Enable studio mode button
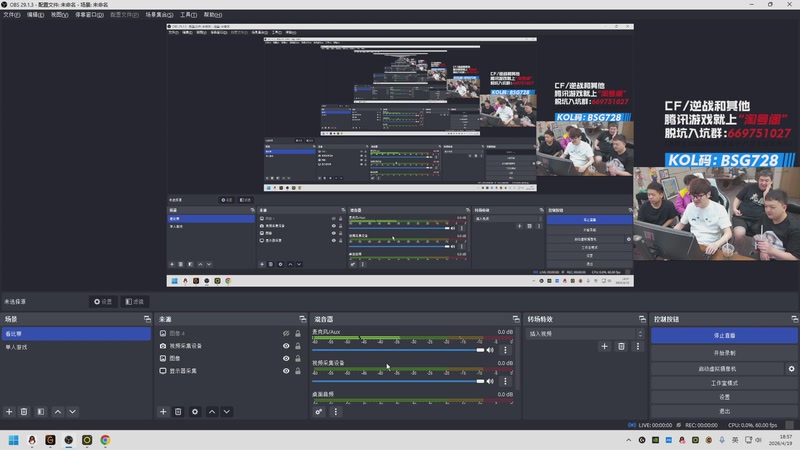 click(x=724, y=383)
